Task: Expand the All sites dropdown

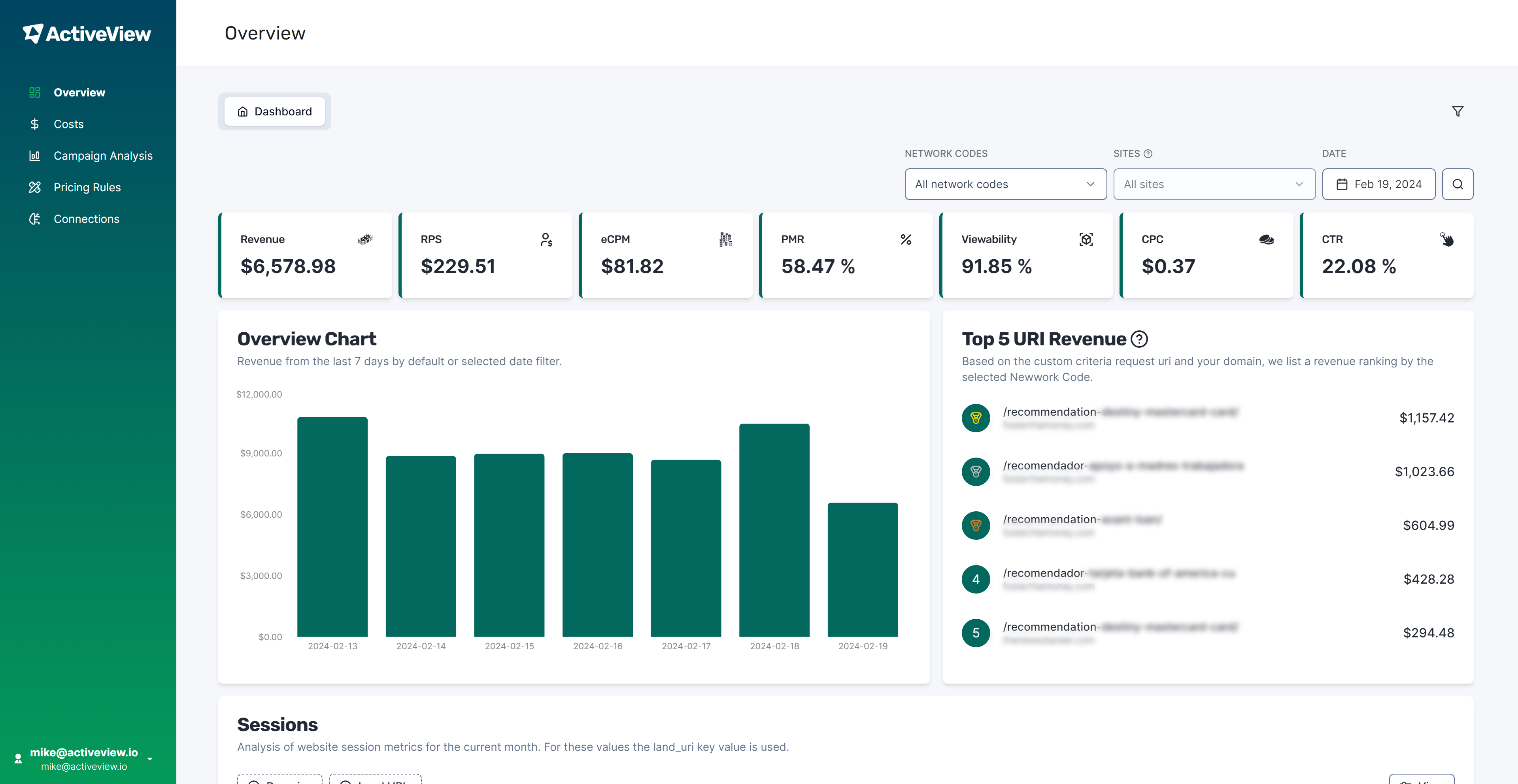Action: pyautogui.click(x=1214, y=185)
